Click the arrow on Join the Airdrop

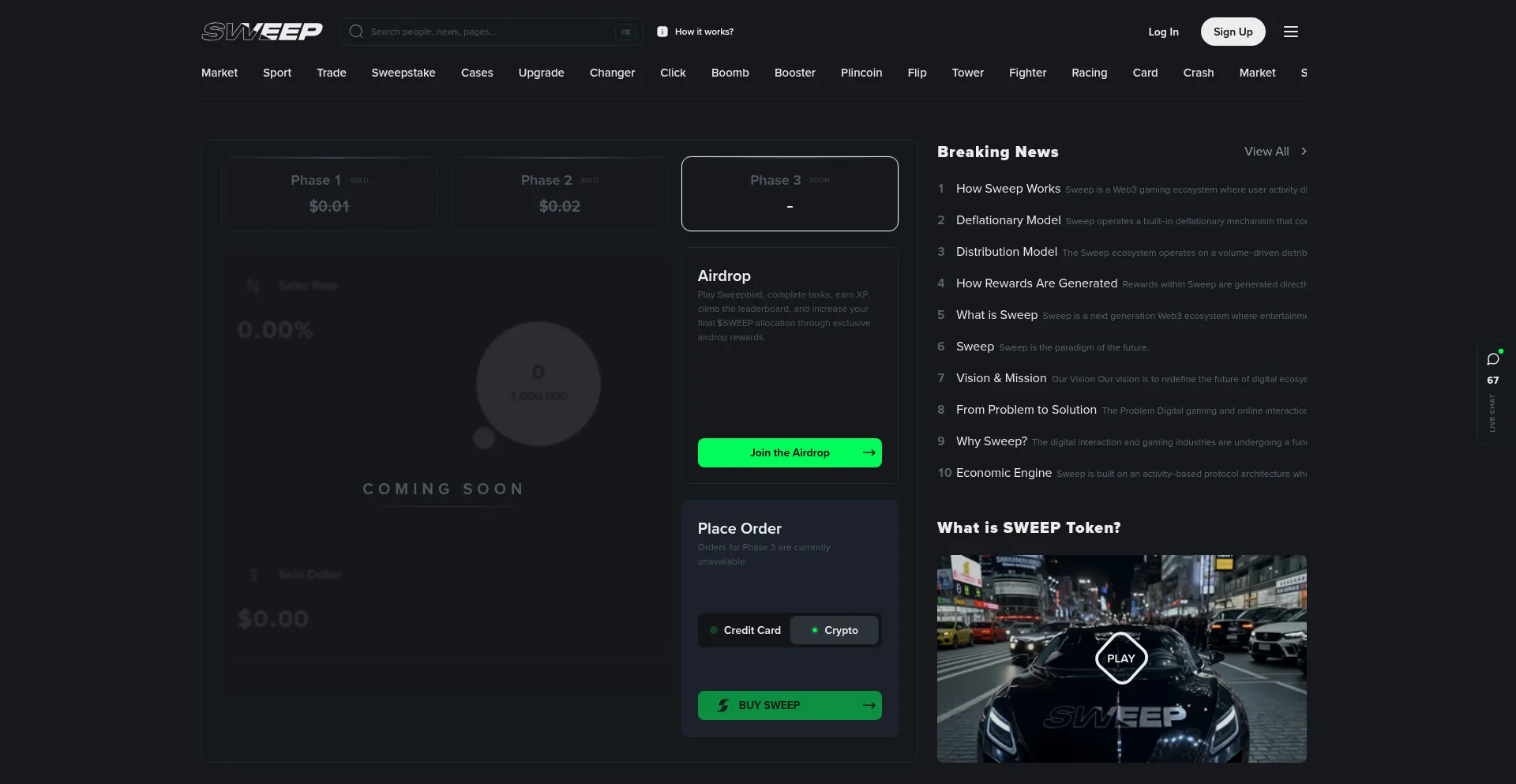click(x=869, y=452)
